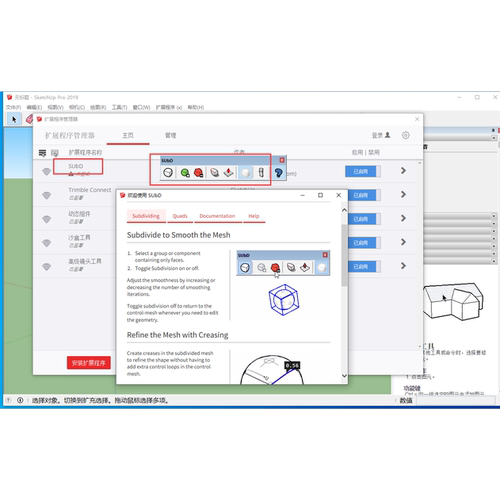Screen dimensions: 500x500
Task: Click the leftmost status bar icon
Action: 9,400
